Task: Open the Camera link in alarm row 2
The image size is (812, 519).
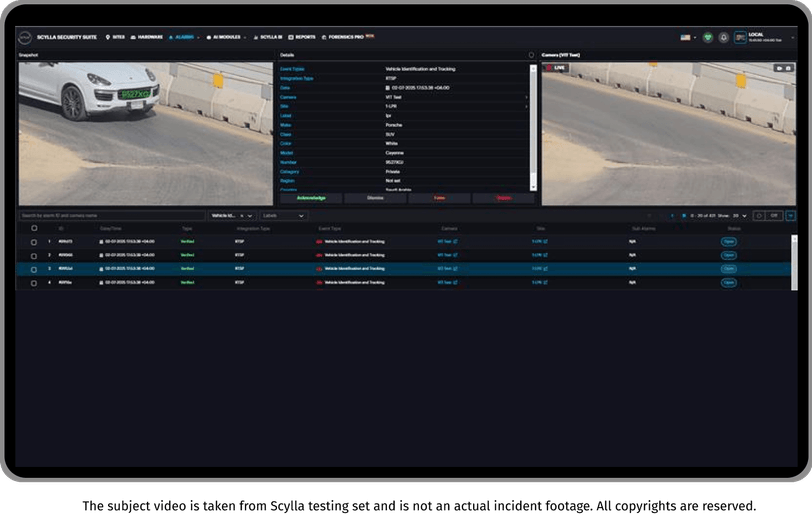Action: point(447,255)
